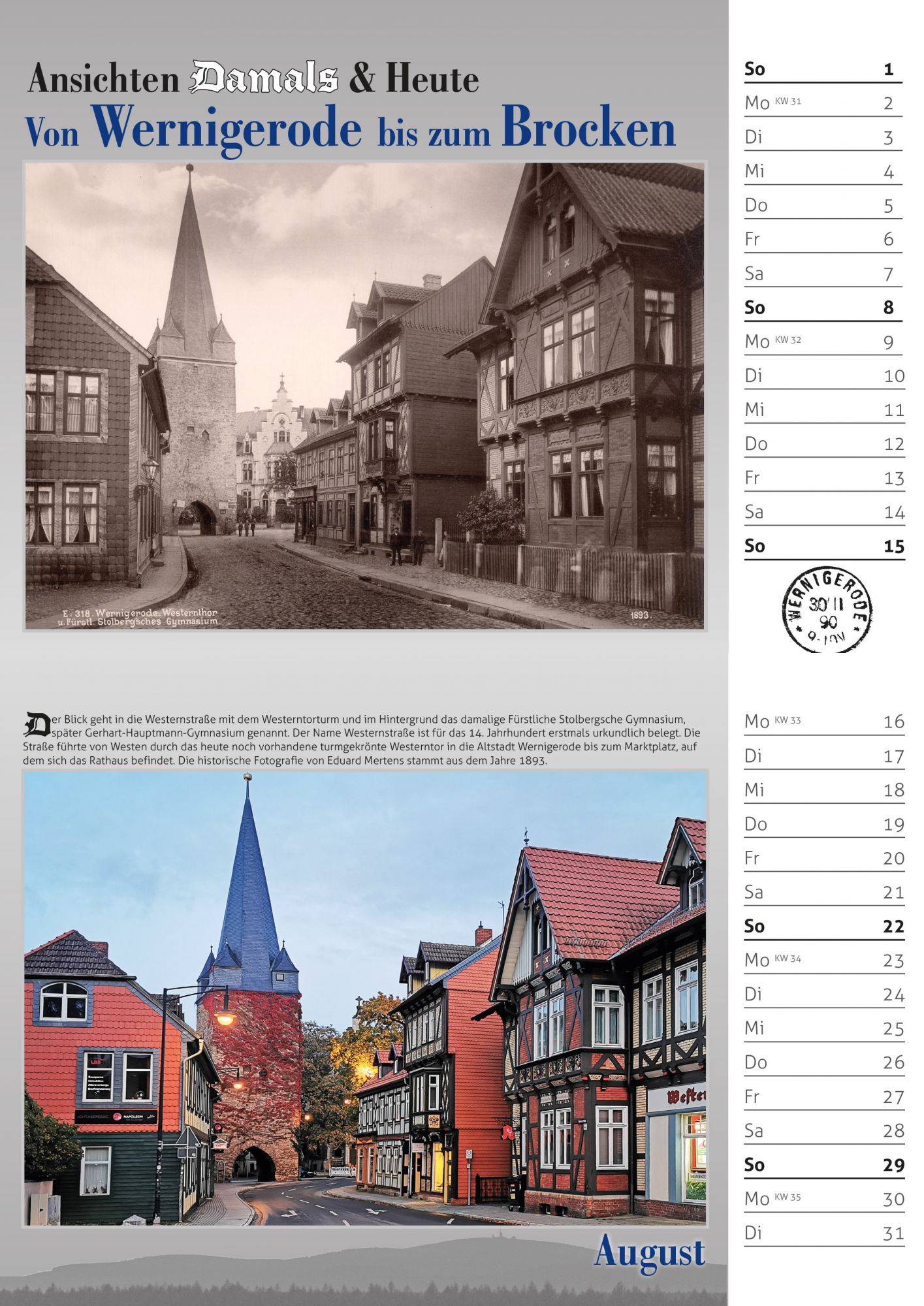This screenshot has height=1306, width=924.
Task: Open the 1893 historical Westerntor photograph
Action: pyautogui.click(x=364, y=396)
